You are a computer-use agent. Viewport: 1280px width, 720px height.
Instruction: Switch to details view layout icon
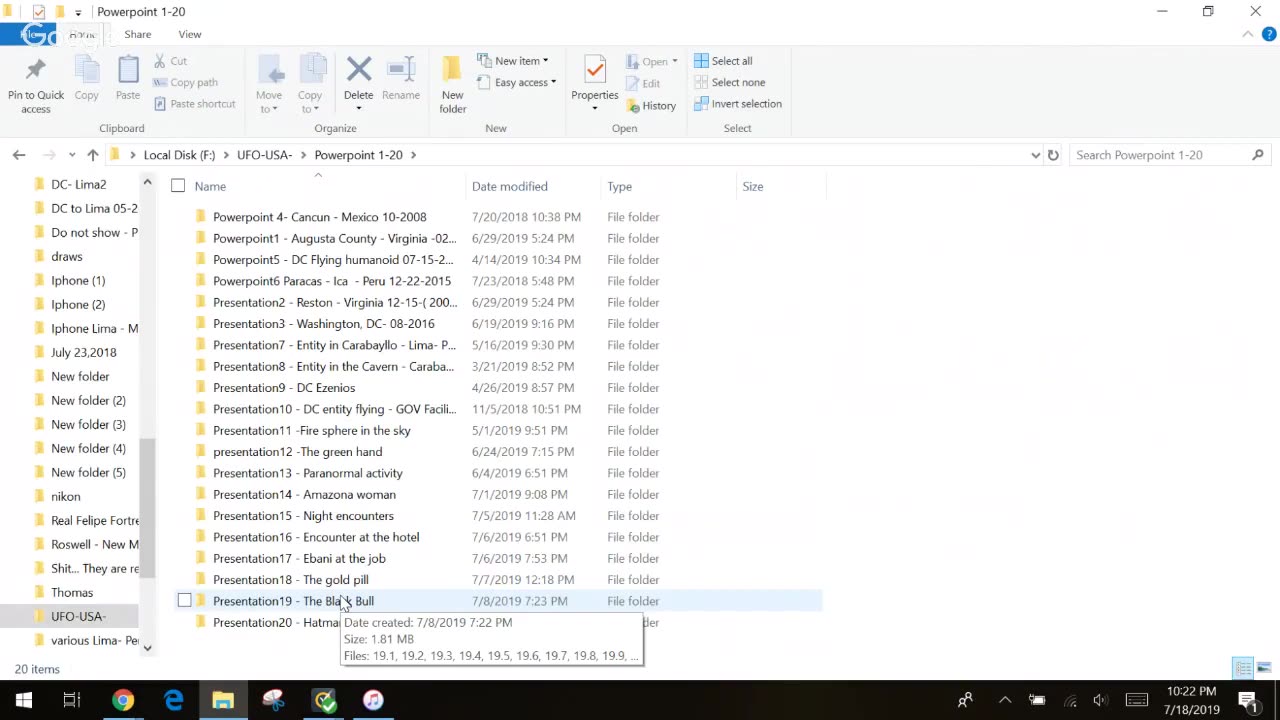coord(1243,668)
